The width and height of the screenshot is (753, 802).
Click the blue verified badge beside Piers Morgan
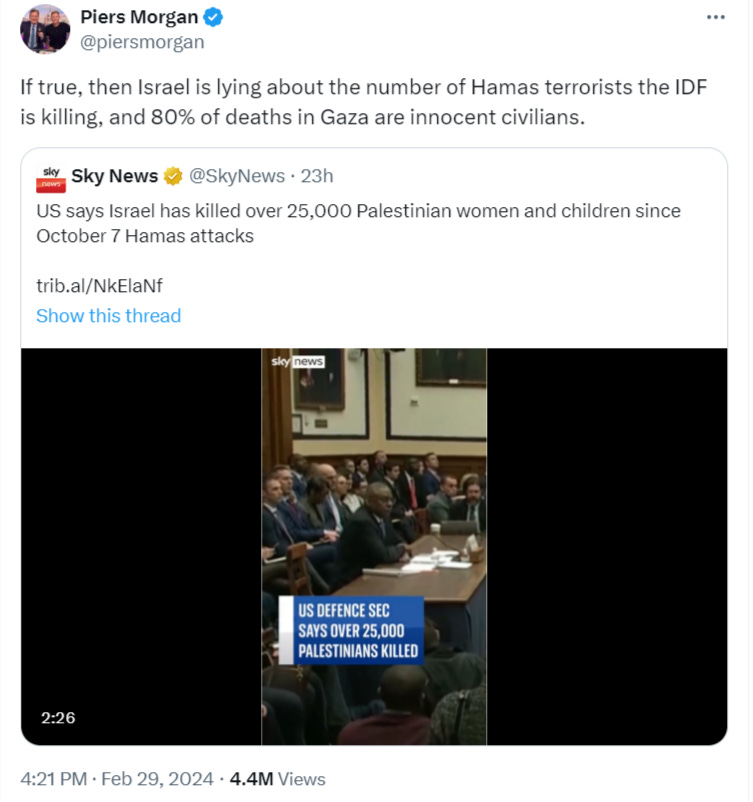point(213,17)
